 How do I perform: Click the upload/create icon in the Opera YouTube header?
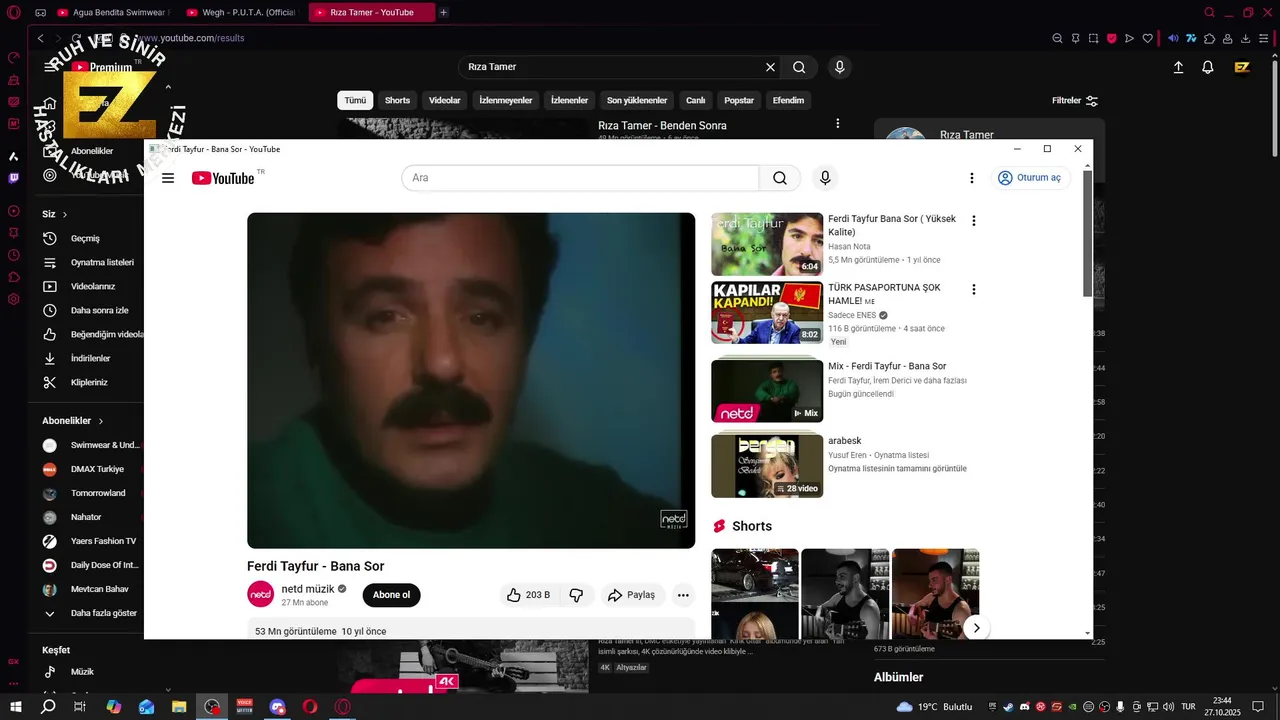(x=1178, y=67)
